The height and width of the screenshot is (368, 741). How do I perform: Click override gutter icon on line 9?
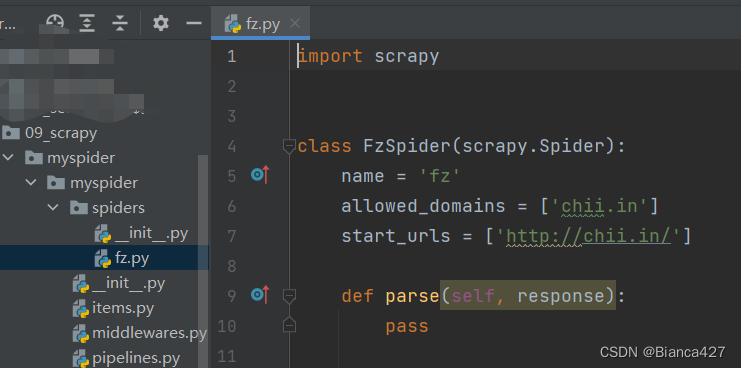[260, 295]
